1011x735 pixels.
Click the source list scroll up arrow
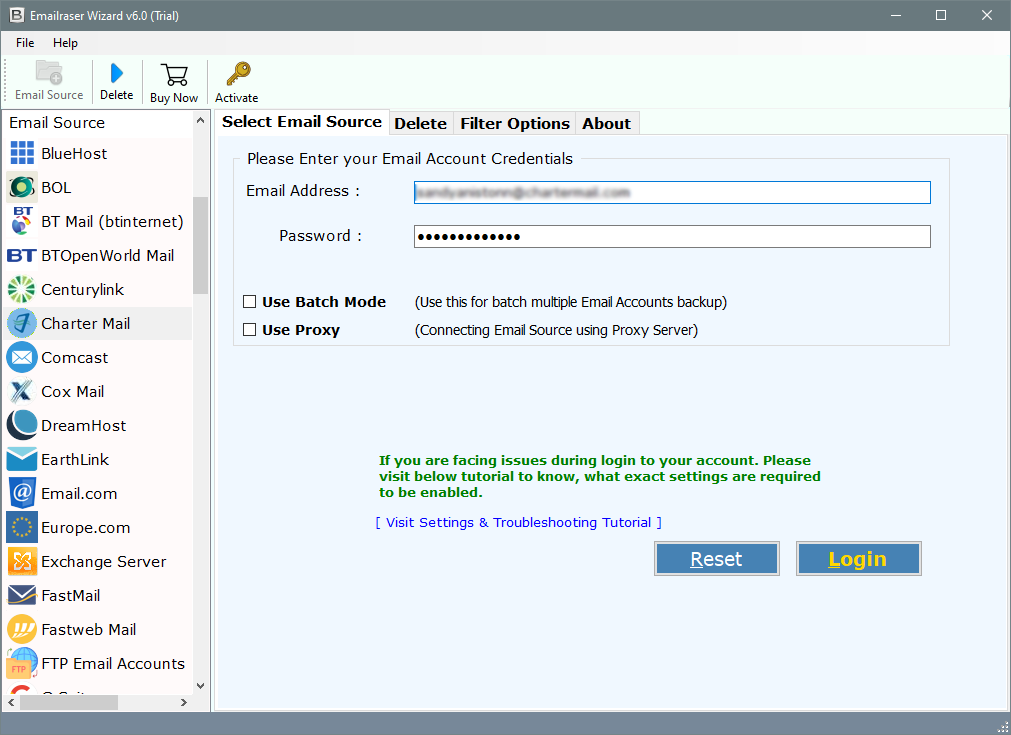click(201, 121)
